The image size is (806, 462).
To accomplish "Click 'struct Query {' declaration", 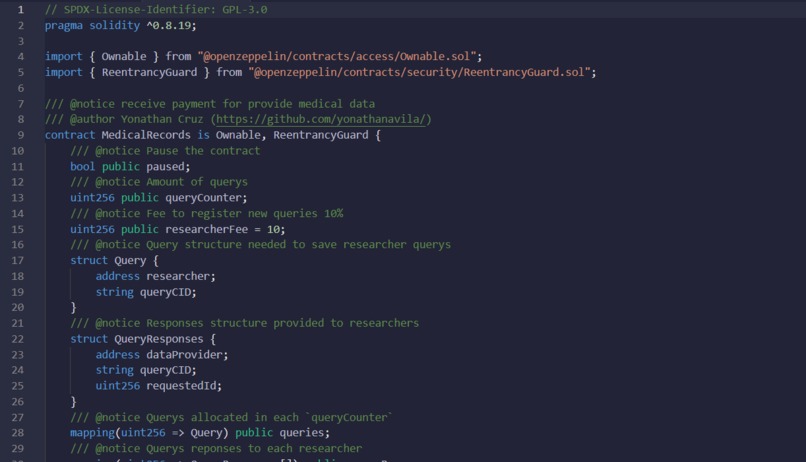I will pyautogui.click(x=114, y=261).
